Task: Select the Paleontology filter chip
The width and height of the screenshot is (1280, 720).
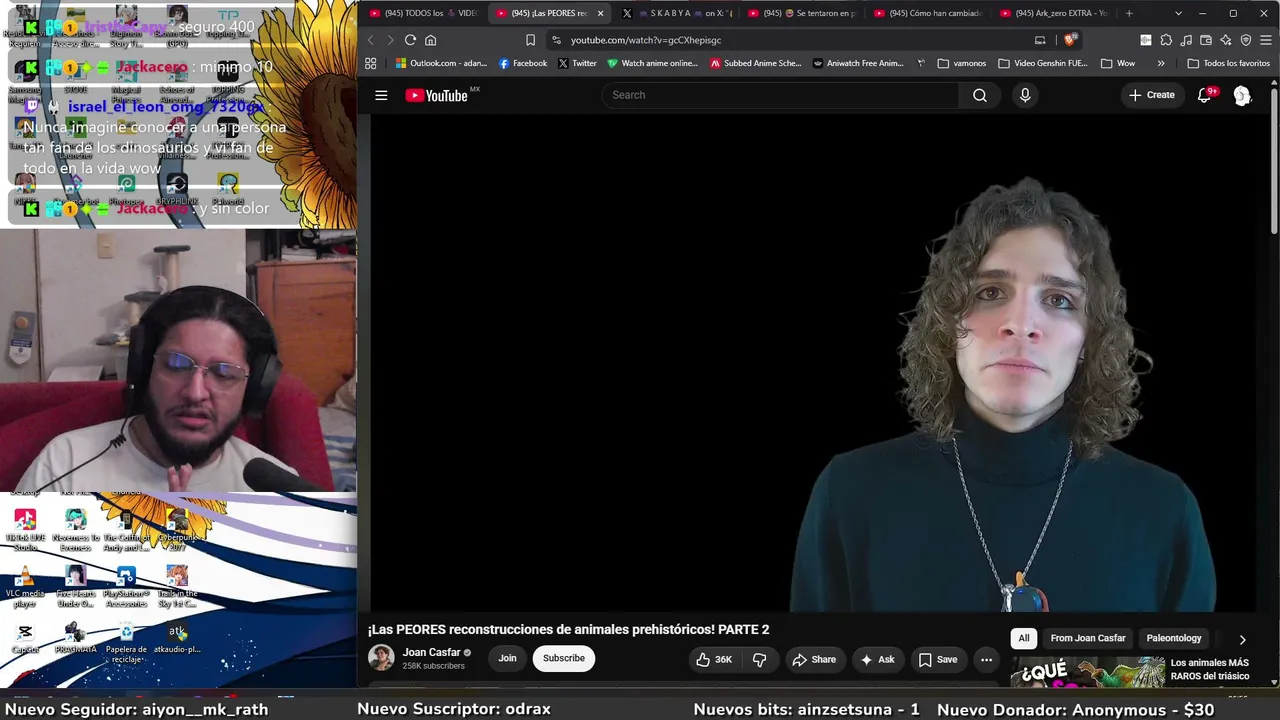Action: coord(1174,638)
